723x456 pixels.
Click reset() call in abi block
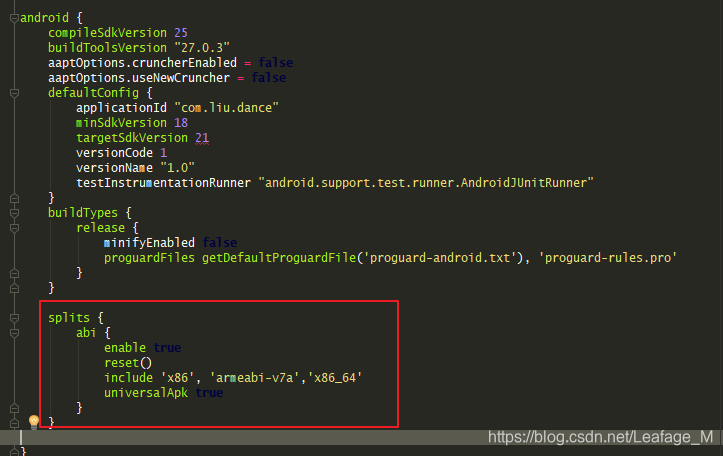128,363
